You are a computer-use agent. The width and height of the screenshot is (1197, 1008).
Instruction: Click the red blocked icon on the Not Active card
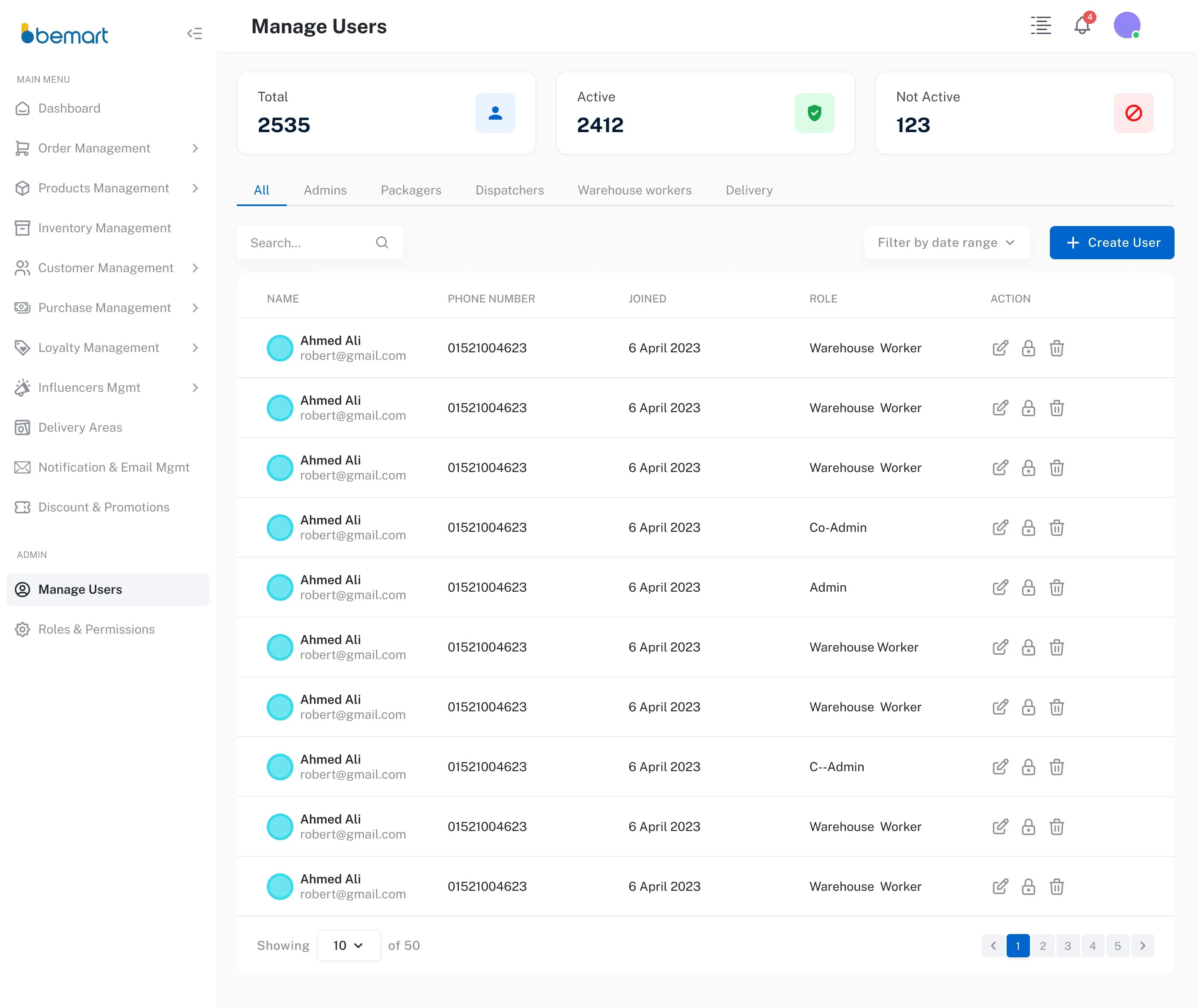[x=1133, y=113]
